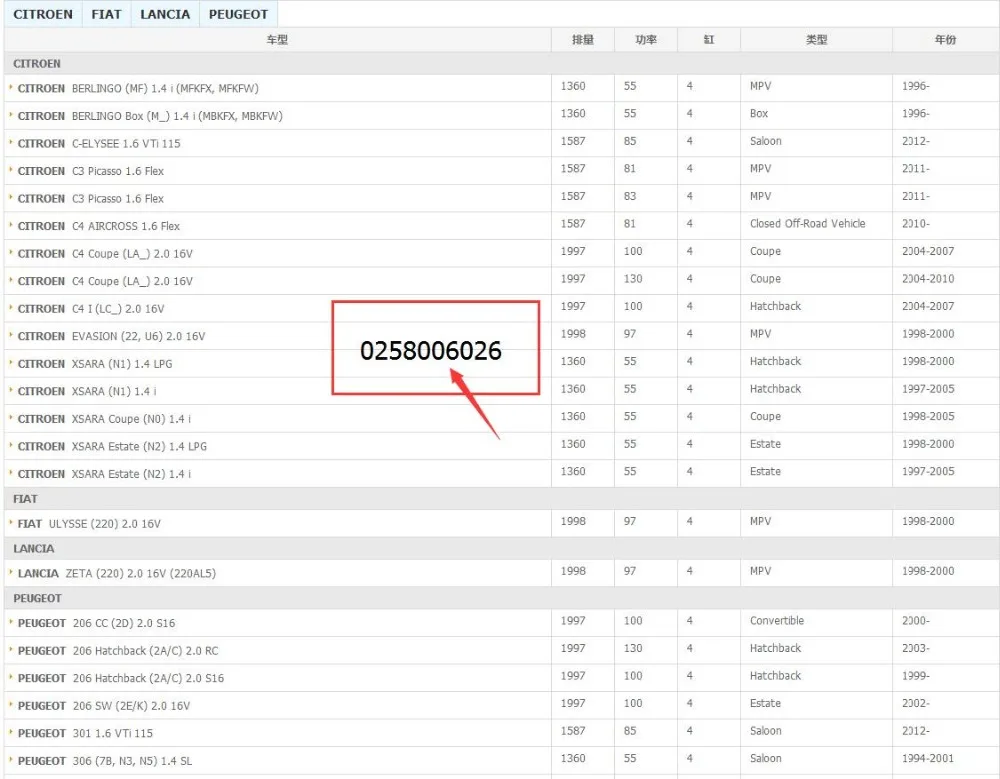This screenshot has height=779, width=1000.
Task: Switch to the PEUGEOT tab
Action: [x=239, y=14]
